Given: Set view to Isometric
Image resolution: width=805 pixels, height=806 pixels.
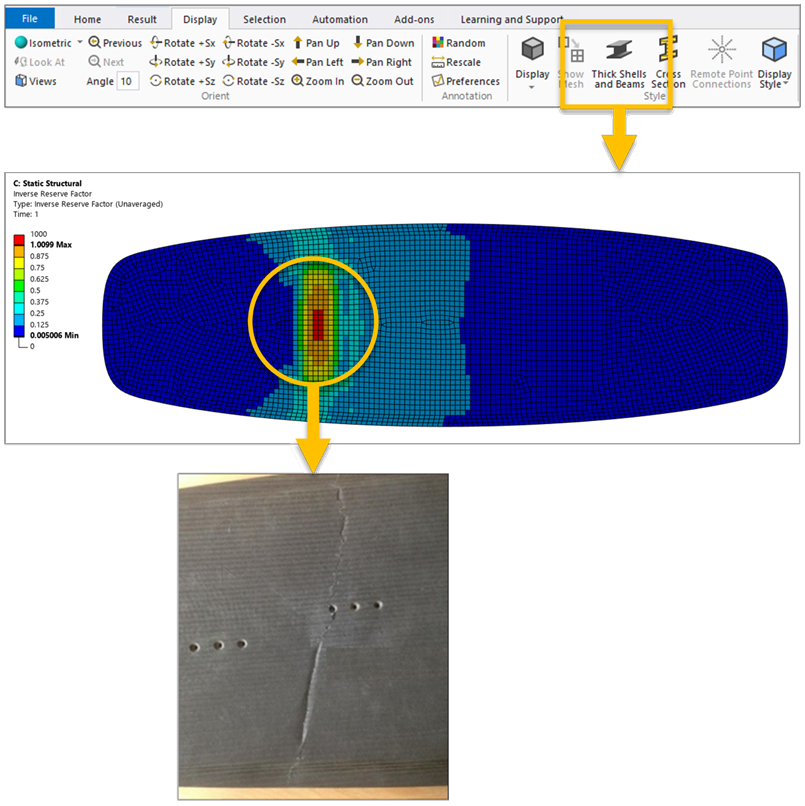Looking at the screenshot, I should click(43, 43).
